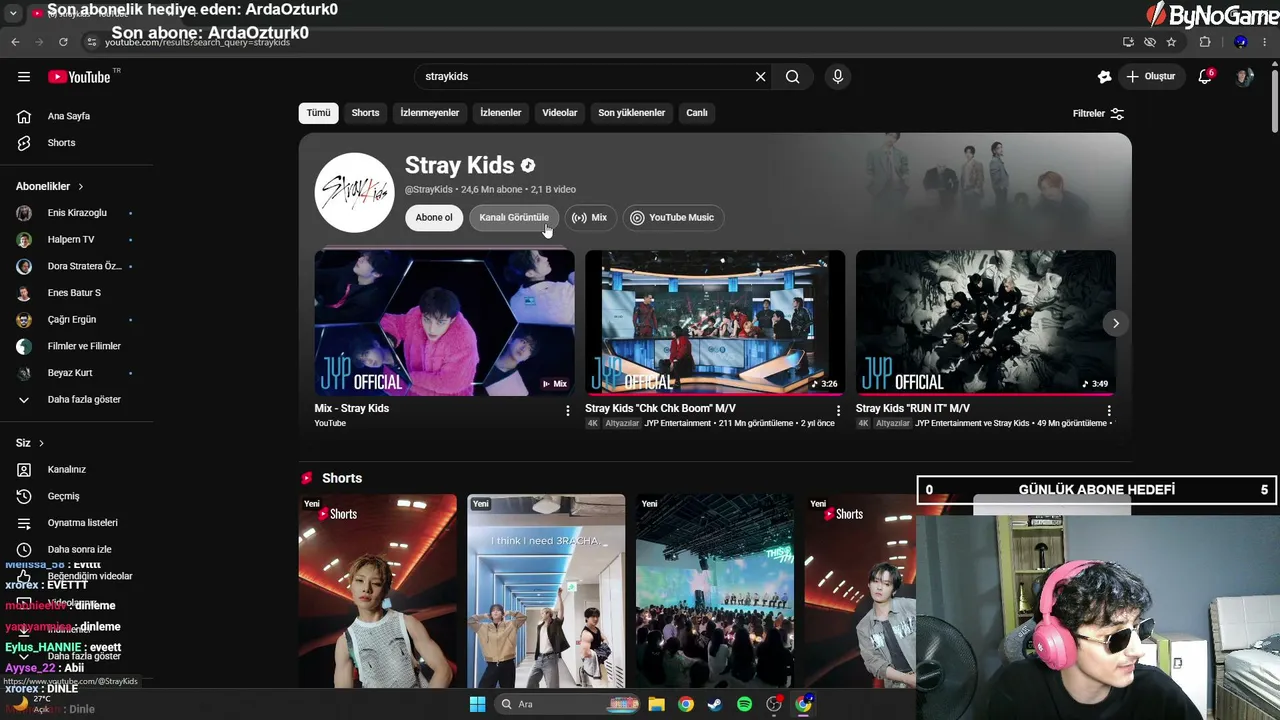The image size is (1280, 720).
Task: Open the Çağrı Ergün subscription
Action: click(x=72, y=320)
